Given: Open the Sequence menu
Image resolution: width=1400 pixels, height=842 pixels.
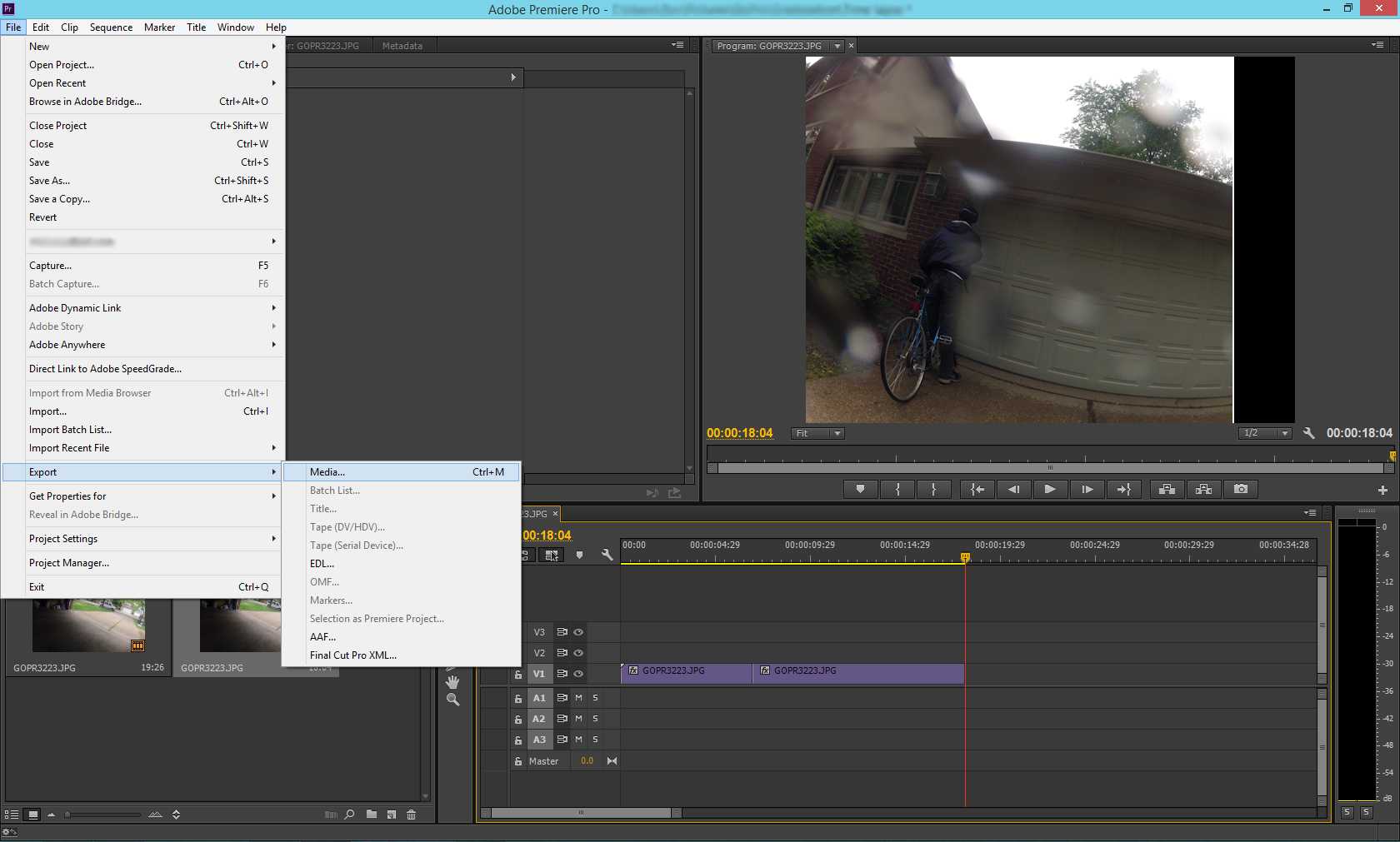Looking at the screenshot, I should (111, 27).
